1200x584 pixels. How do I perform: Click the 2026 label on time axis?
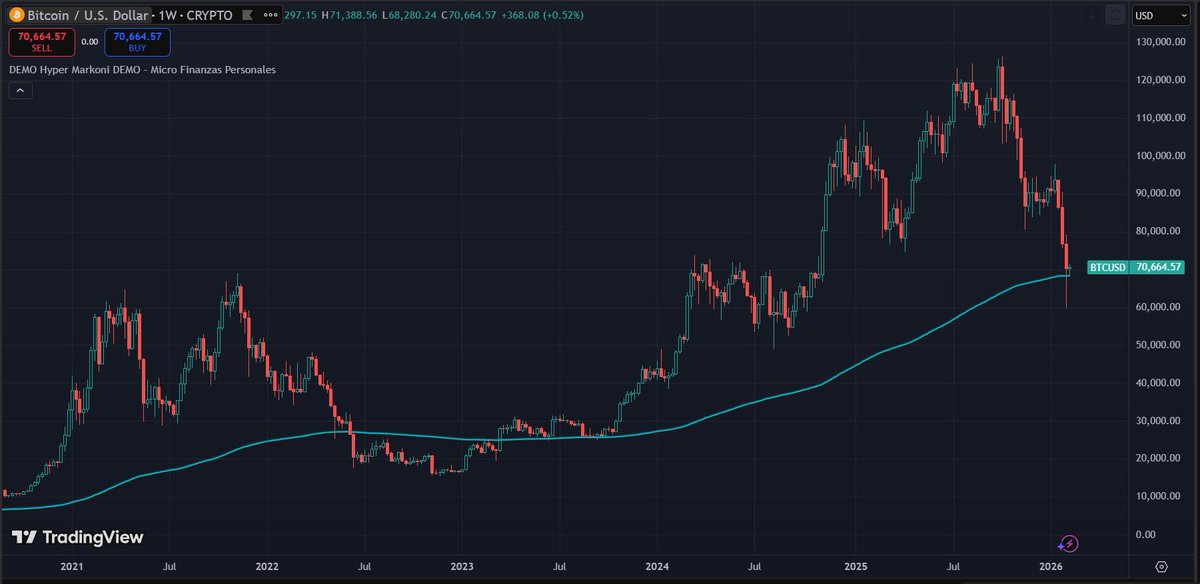click(x=1050, y=566)
